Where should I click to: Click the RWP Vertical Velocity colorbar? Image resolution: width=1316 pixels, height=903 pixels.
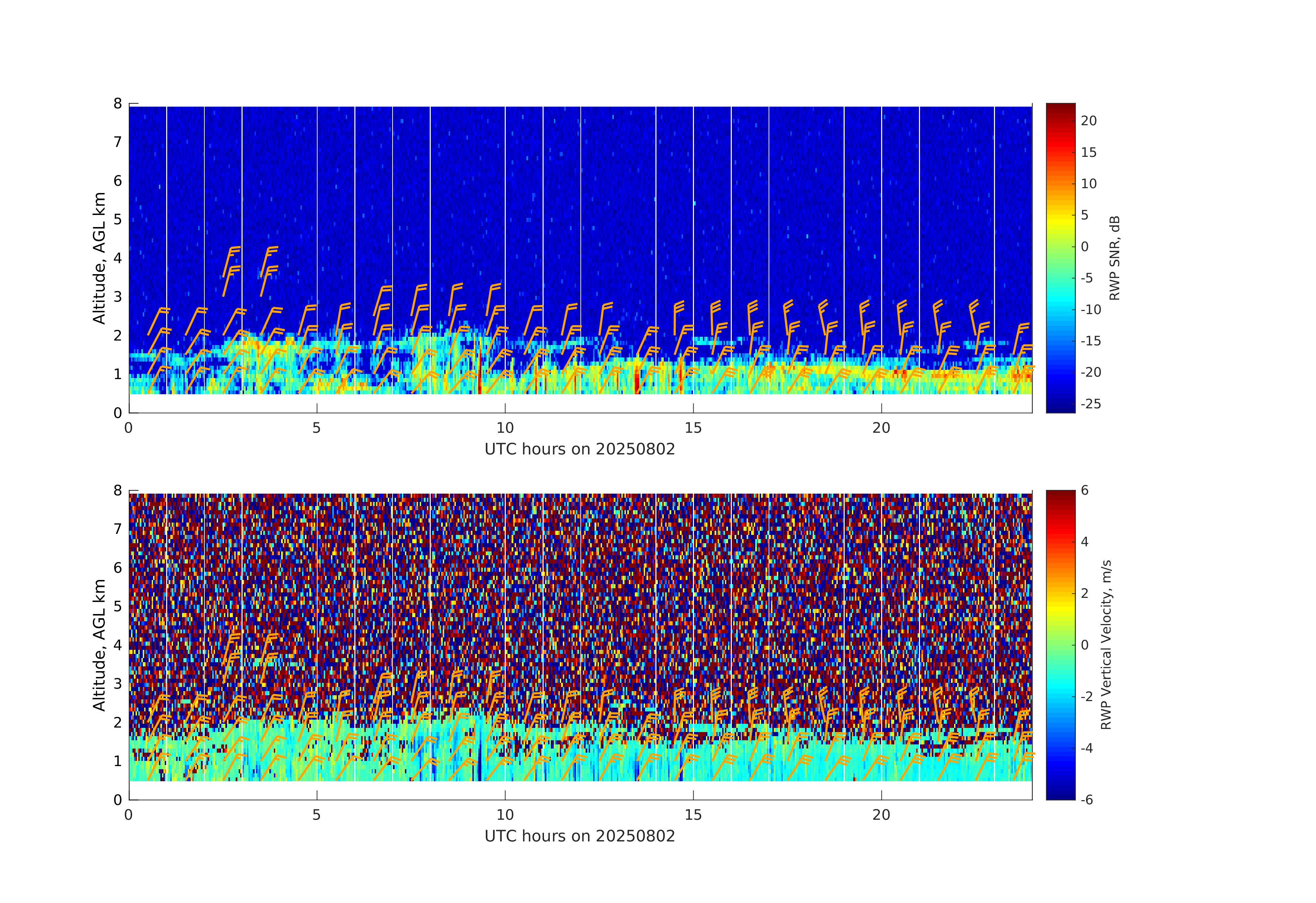pyautogui.click(x=1060, y=644)
